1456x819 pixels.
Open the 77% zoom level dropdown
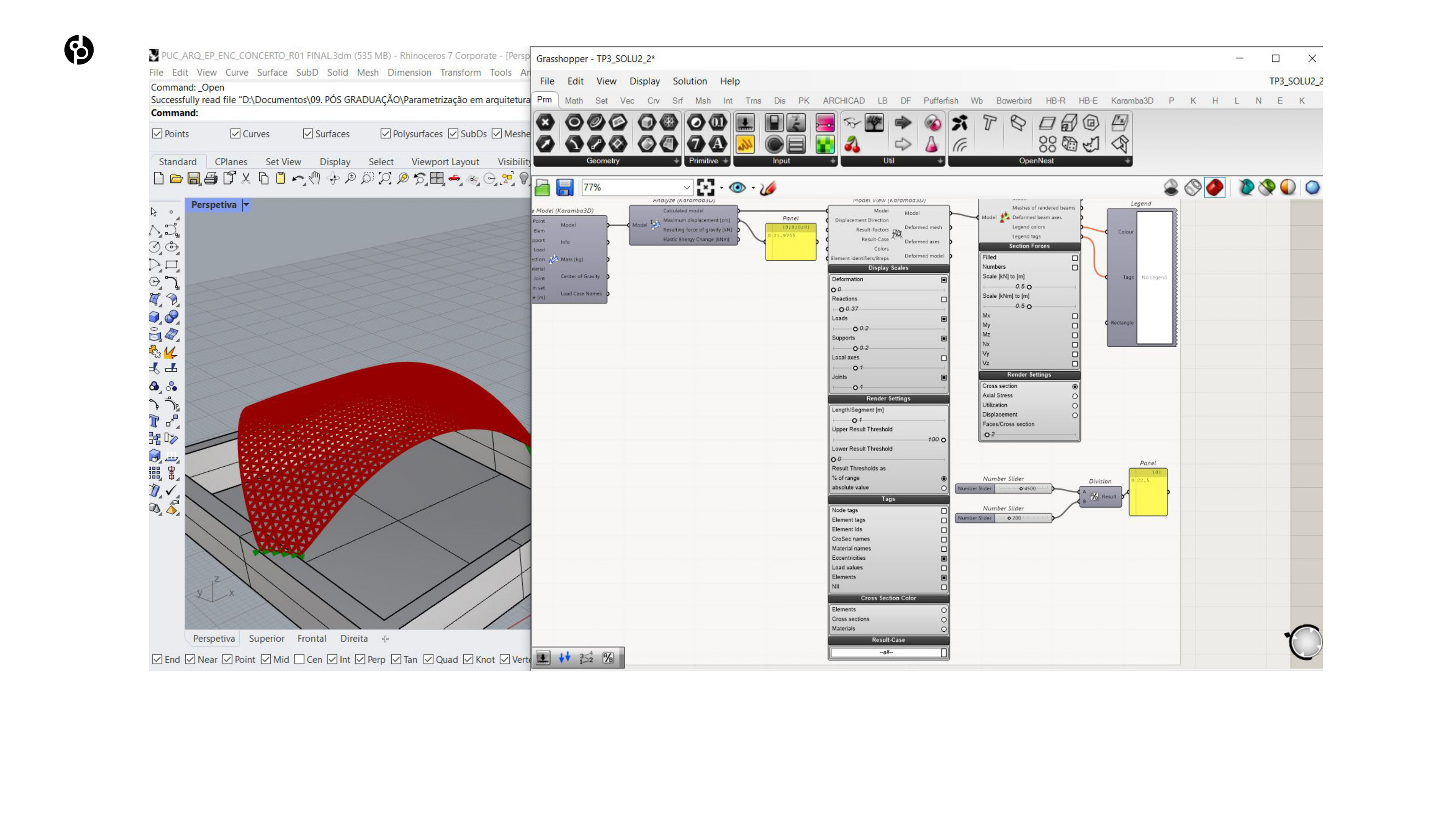(x=686, y=187)
